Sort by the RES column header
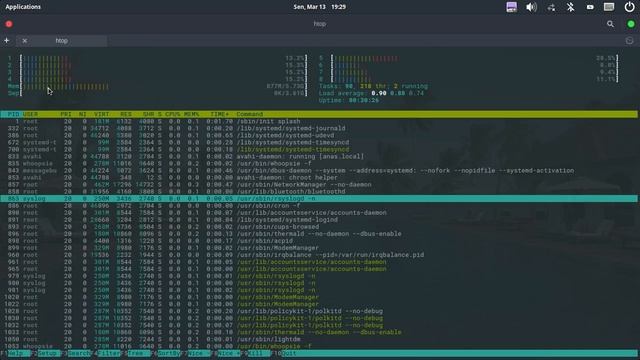The image size is (640, 360). coord(126,114)
